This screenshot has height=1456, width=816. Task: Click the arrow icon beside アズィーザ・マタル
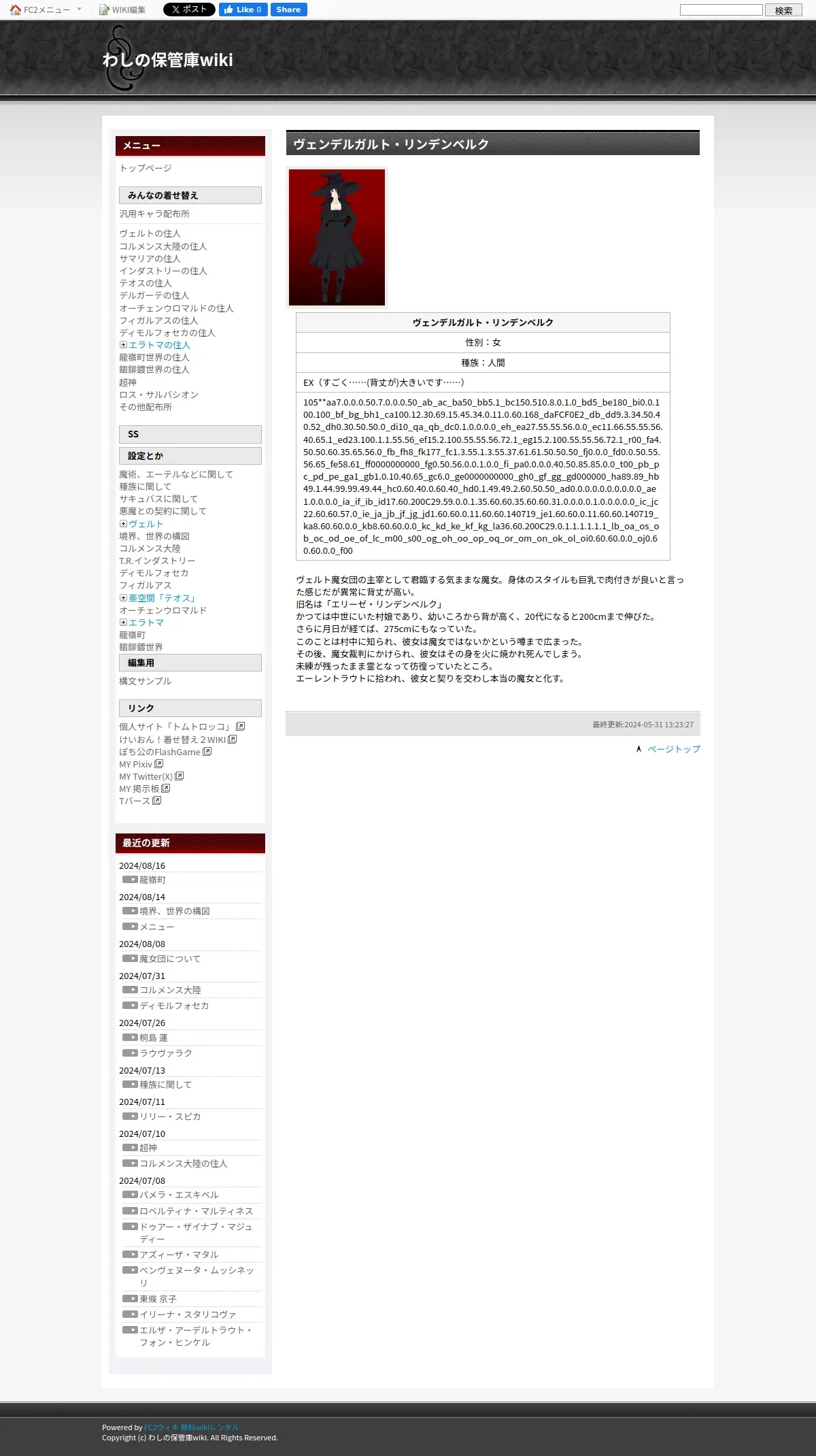pos(130,1255)
